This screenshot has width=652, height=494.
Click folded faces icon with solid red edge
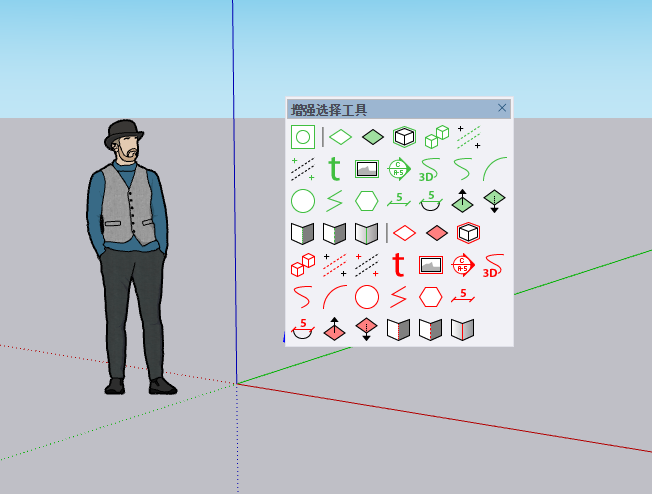[462, 329]
